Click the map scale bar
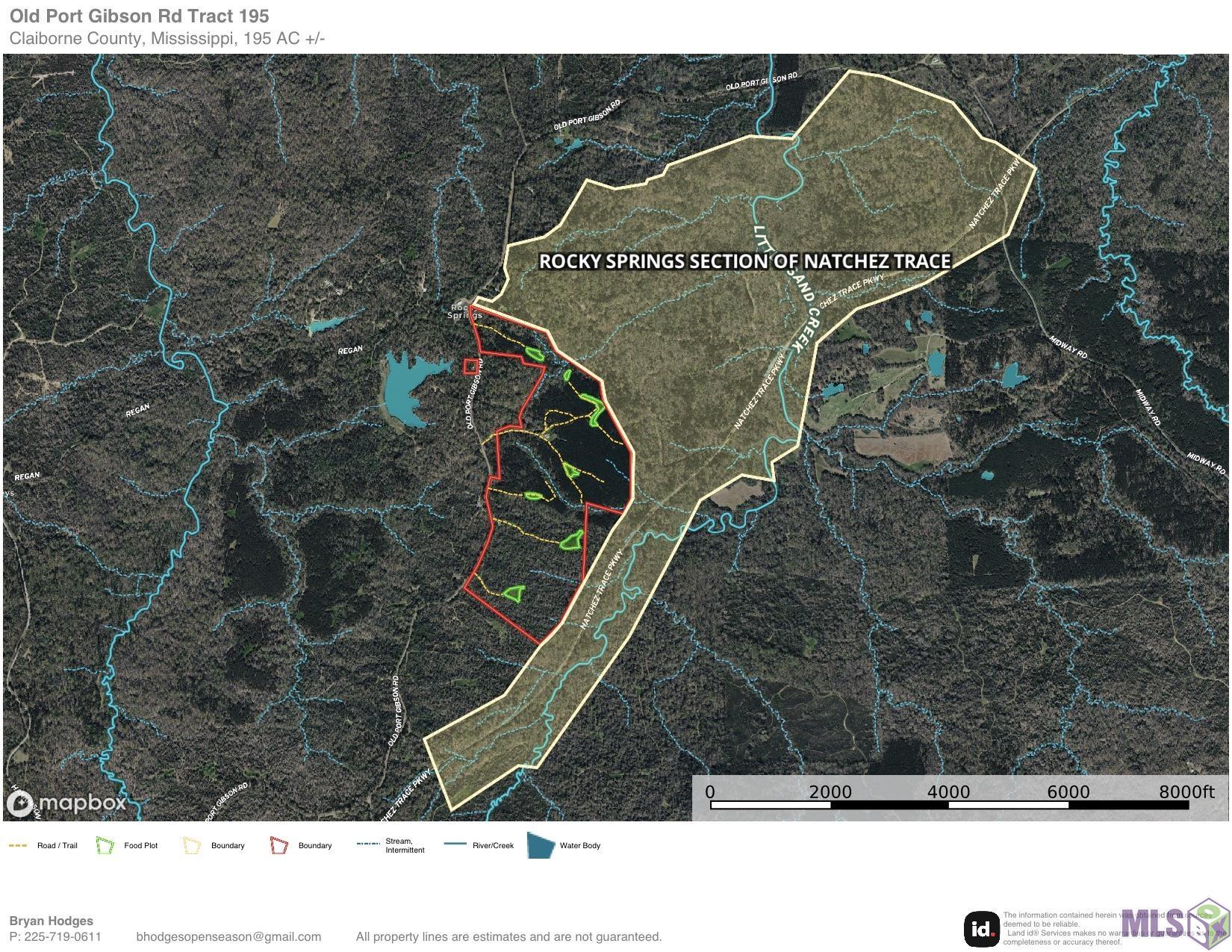1232x952 pixels. pyautogui.click(x=949, y=805)
